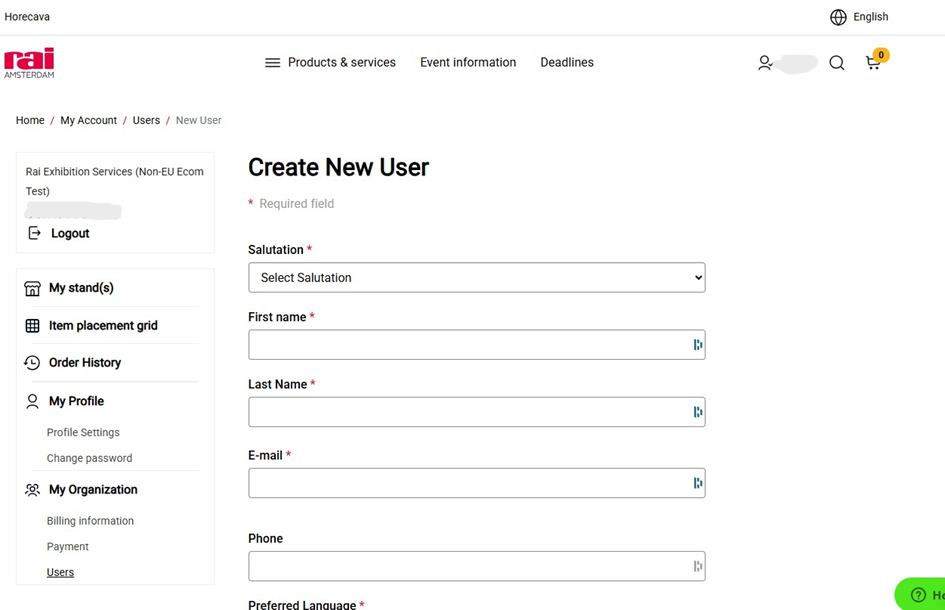The width and height of the screenshot is (945, 610).
Task: Click the Logout link
Action: point(70,234)
